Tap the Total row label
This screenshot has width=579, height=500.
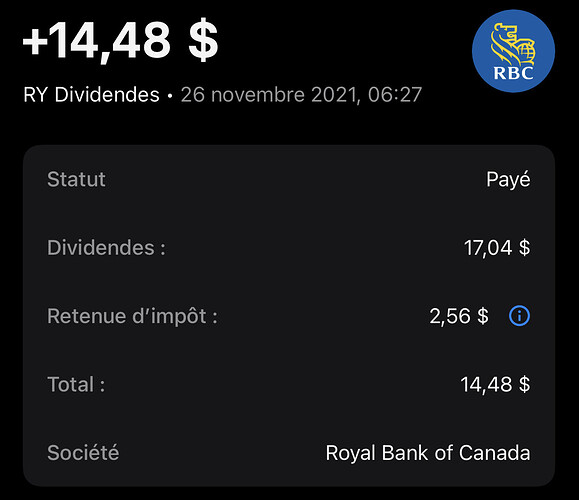[x=76, y=384]
